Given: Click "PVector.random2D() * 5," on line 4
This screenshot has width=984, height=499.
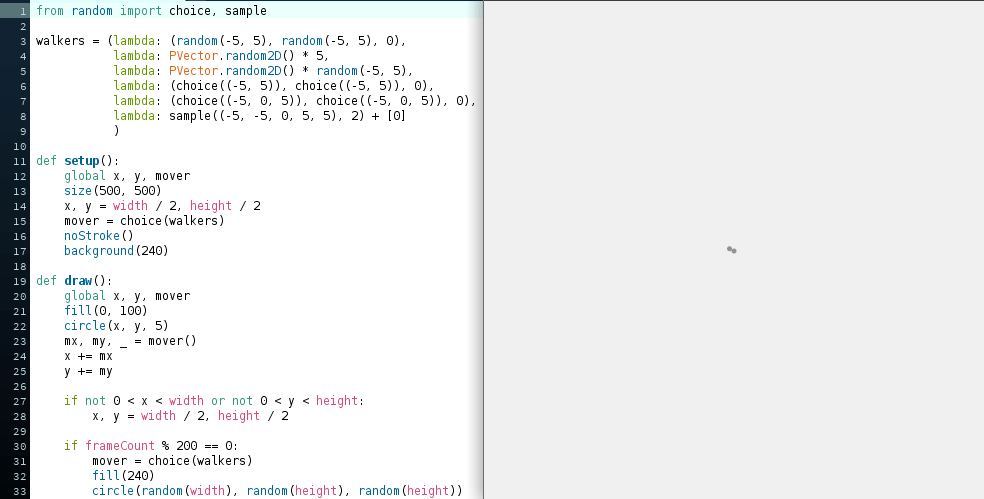Looking at the screenshot, I should coord(249,56).
